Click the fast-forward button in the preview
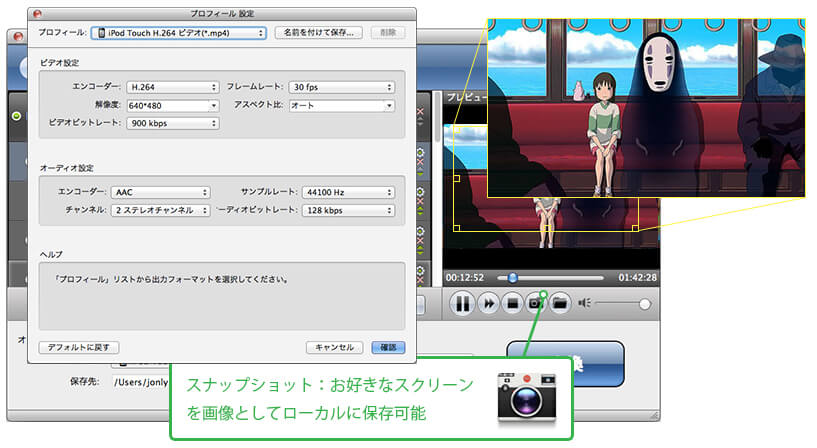 pos(489,303)
